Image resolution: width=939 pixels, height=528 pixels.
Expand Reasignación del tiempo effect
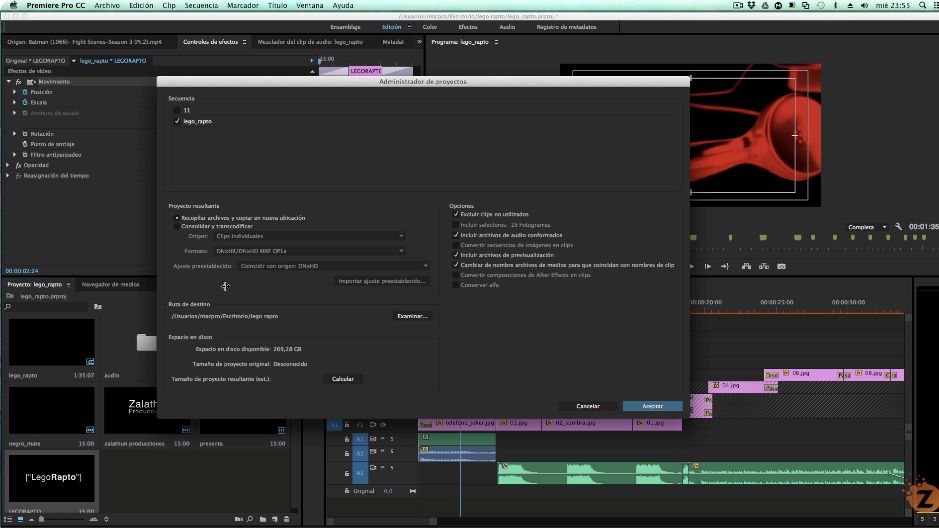pos(8,175)
